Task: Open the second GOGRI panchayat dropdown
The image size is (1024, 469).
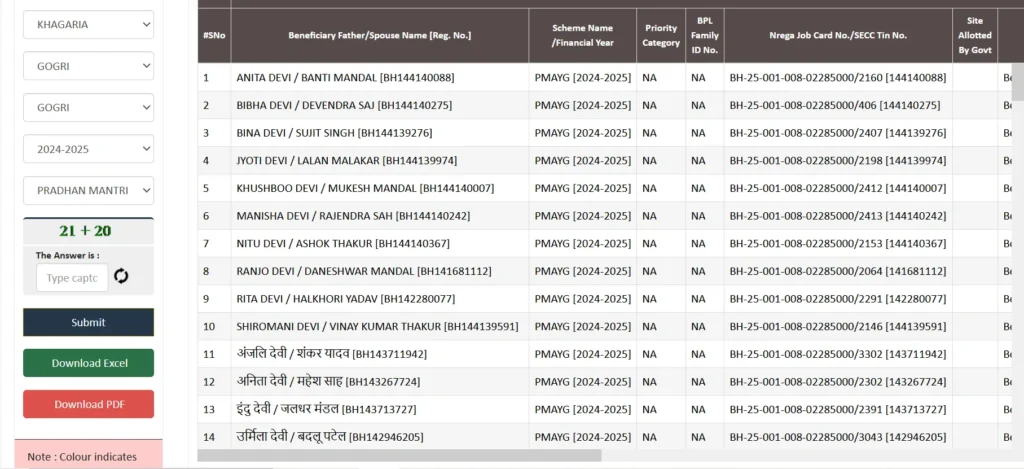Action: click(x=88, y=107)
